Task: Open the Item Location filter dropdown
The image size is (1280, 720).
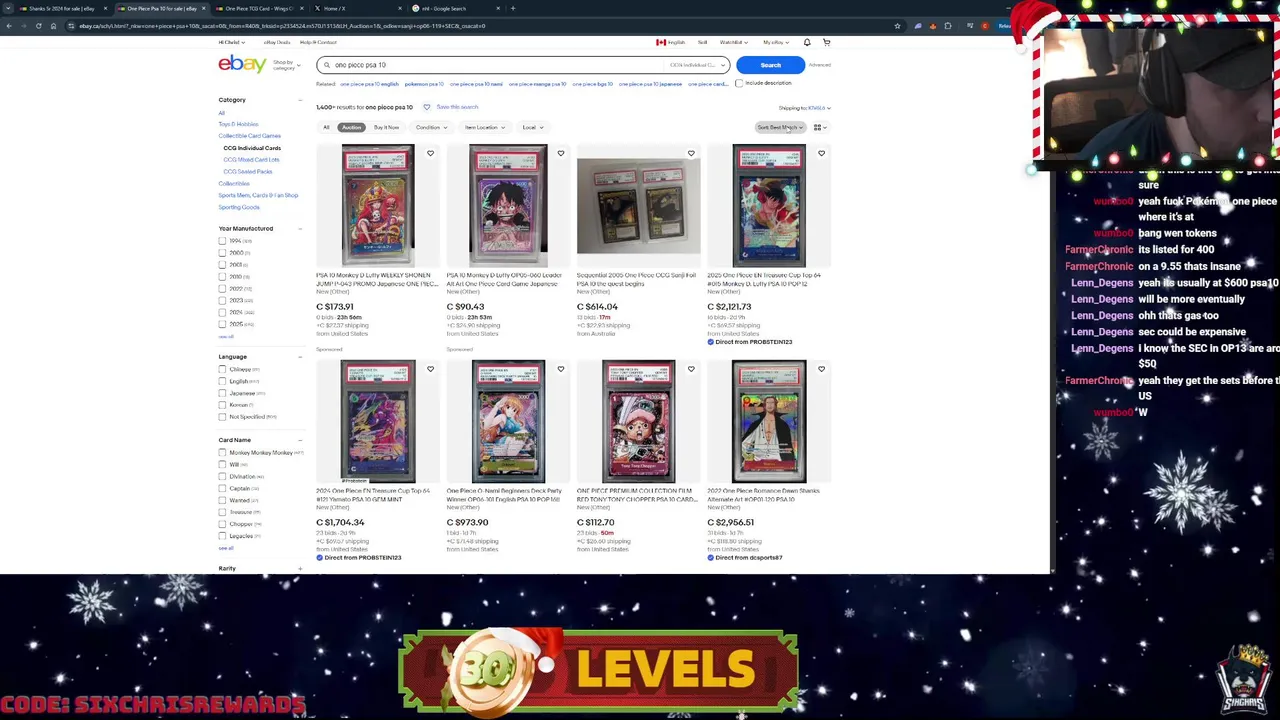Action: pos(484,127)
